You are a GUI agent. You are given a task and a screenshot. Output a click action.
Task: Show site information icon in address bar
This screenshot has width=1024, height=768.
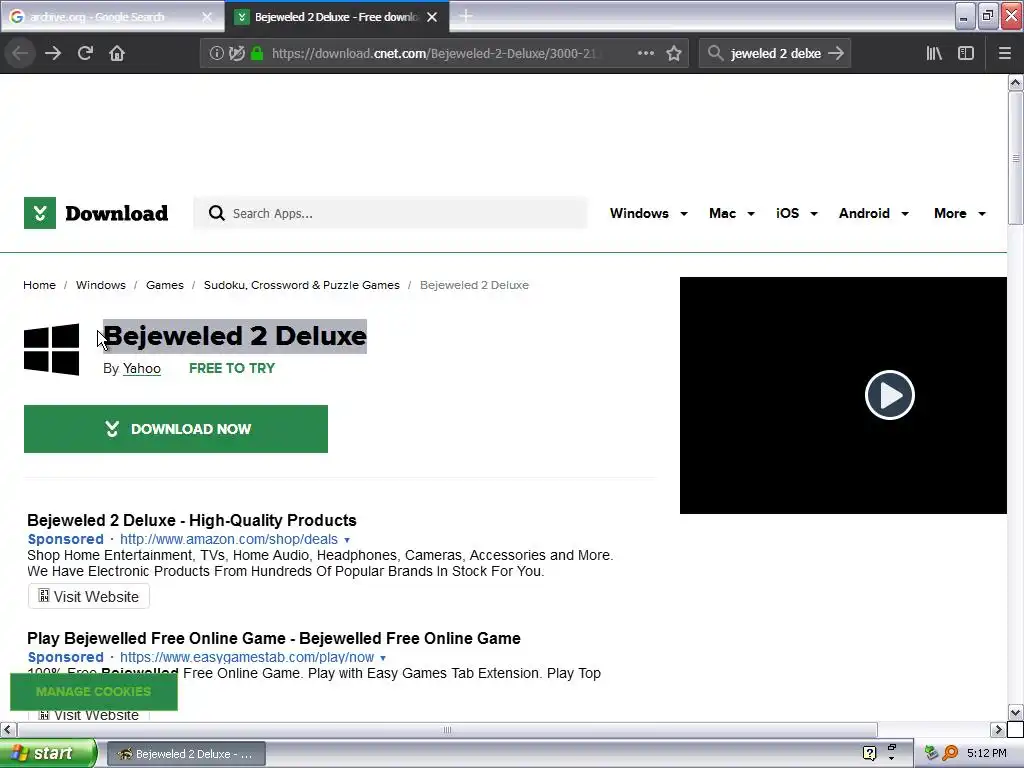216,53
